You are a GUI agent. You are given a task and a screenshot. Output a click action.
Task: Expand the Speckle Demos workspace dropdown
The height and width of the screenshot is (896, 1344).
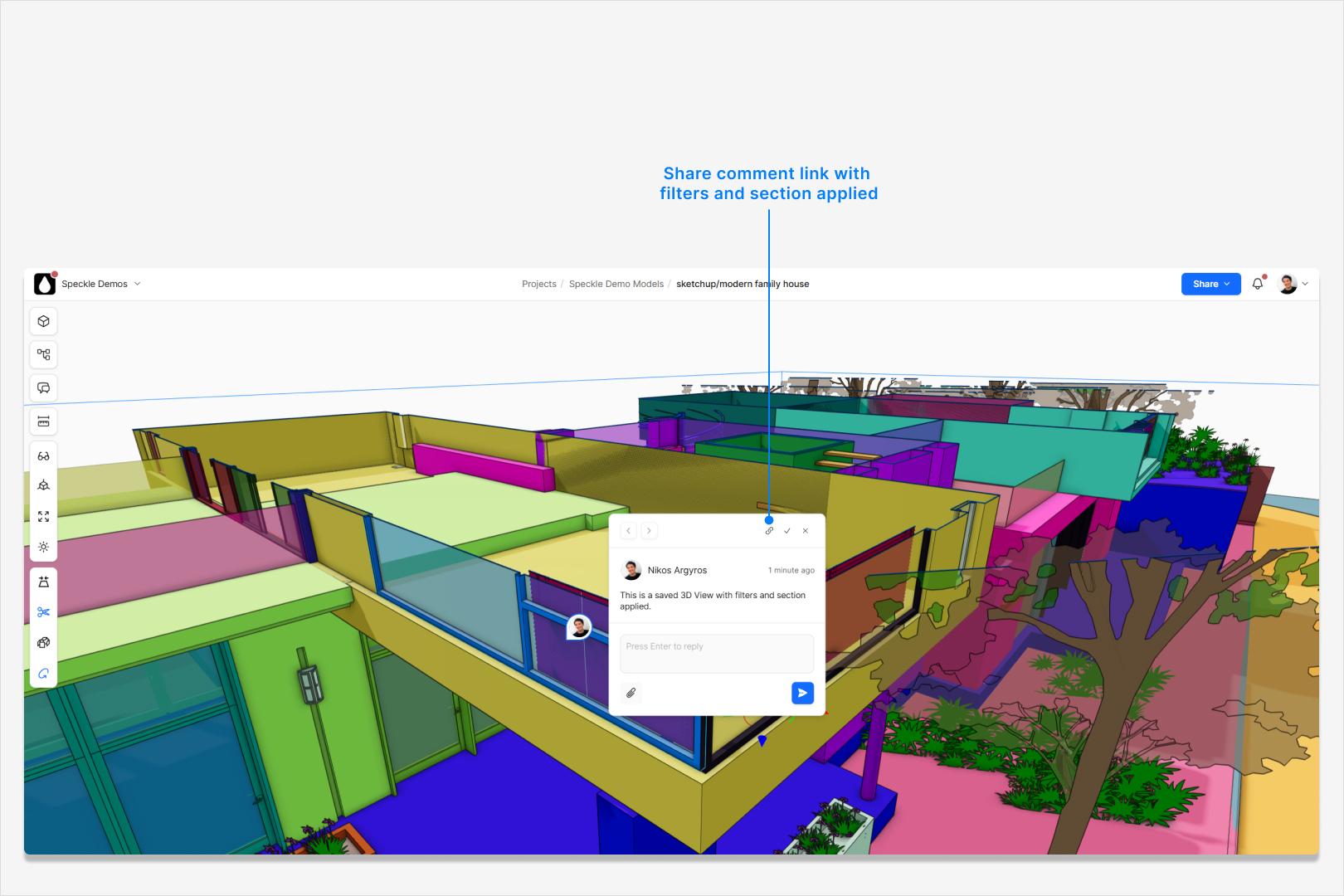coord(100,284)
